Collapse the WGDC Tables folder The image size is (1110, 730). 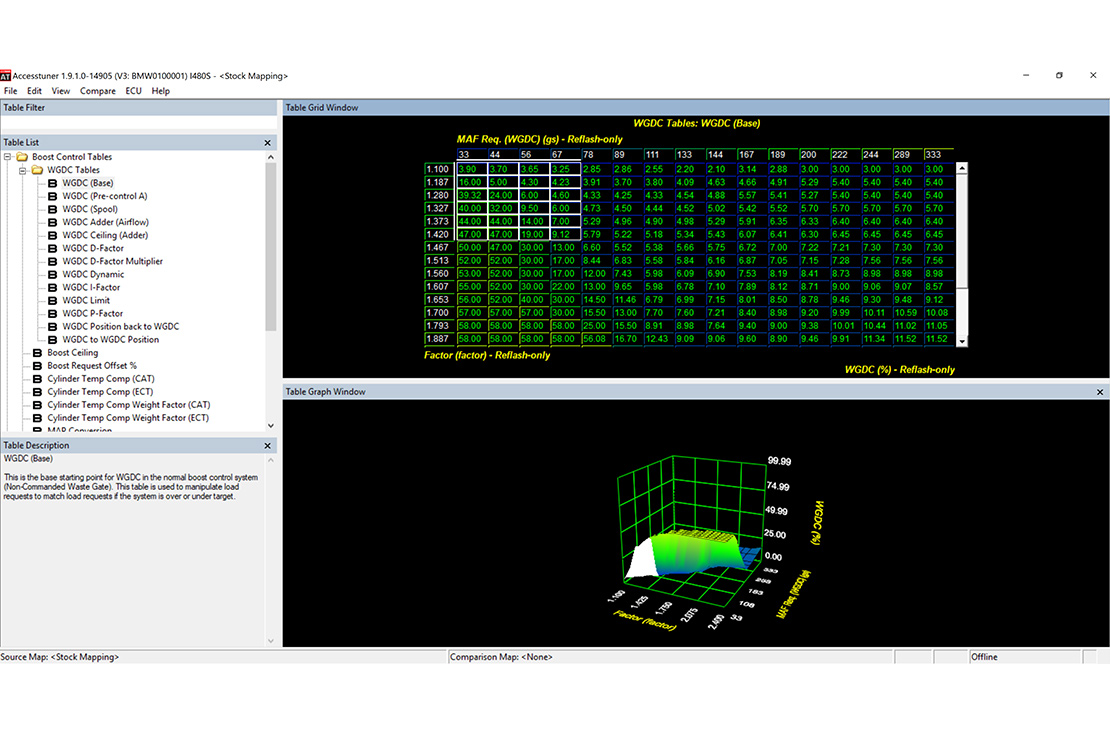click(x=23, y=171)
